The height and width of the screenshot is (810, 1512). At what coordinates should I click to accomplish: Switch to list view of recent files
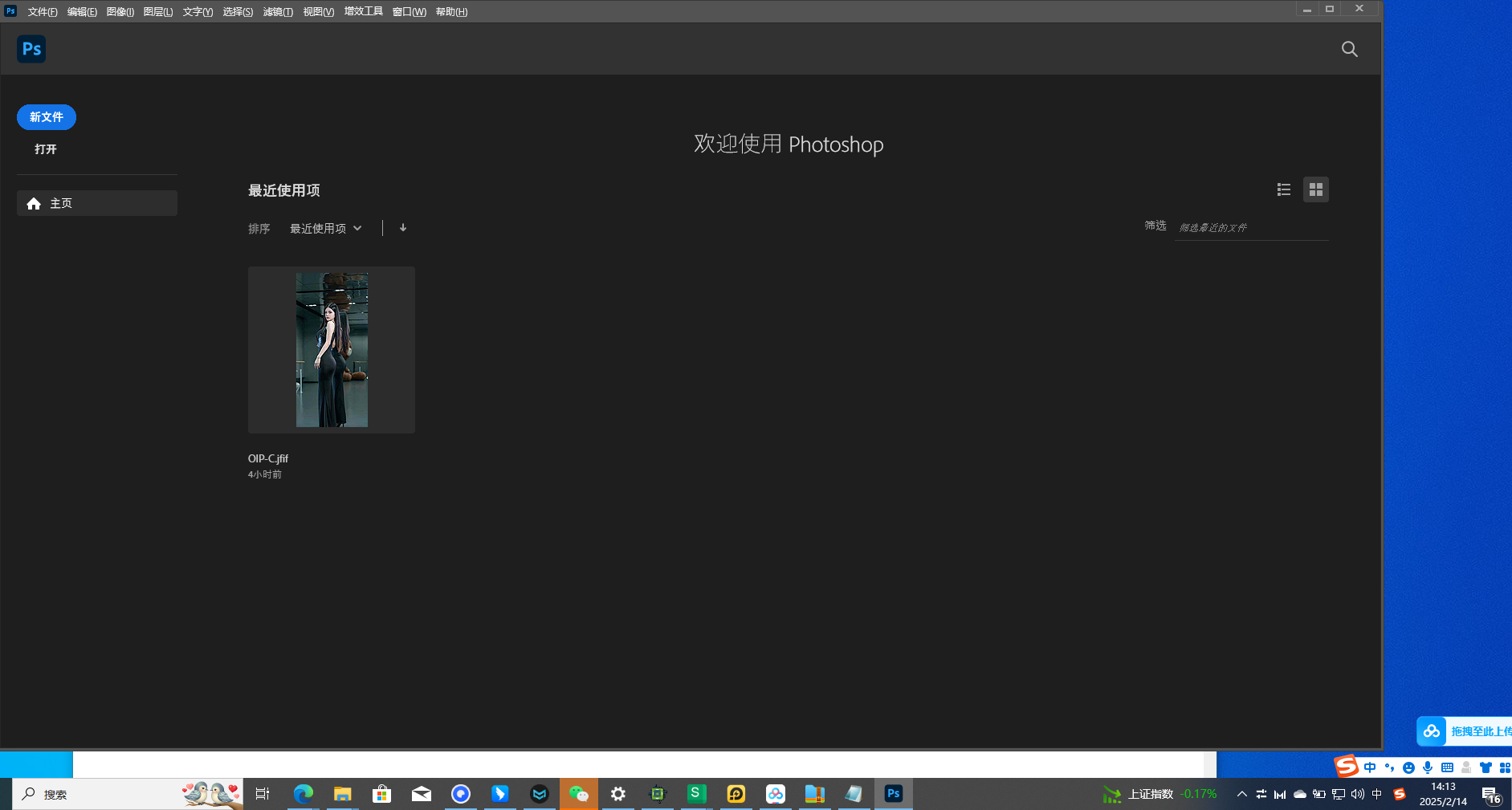point(1284,189)
